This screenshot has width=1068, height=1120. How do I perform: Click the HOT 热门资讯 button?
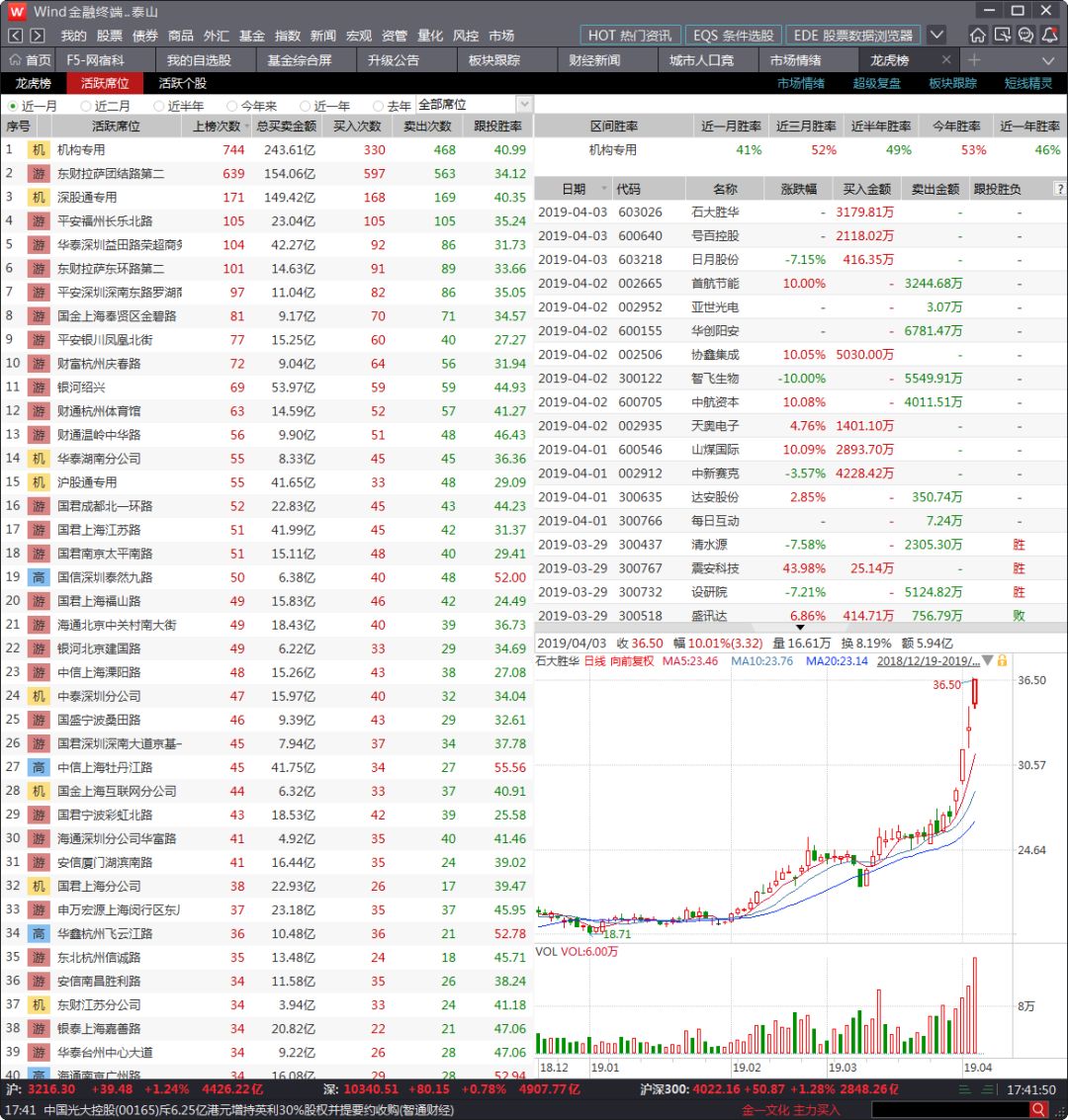[x=629, y=35]
